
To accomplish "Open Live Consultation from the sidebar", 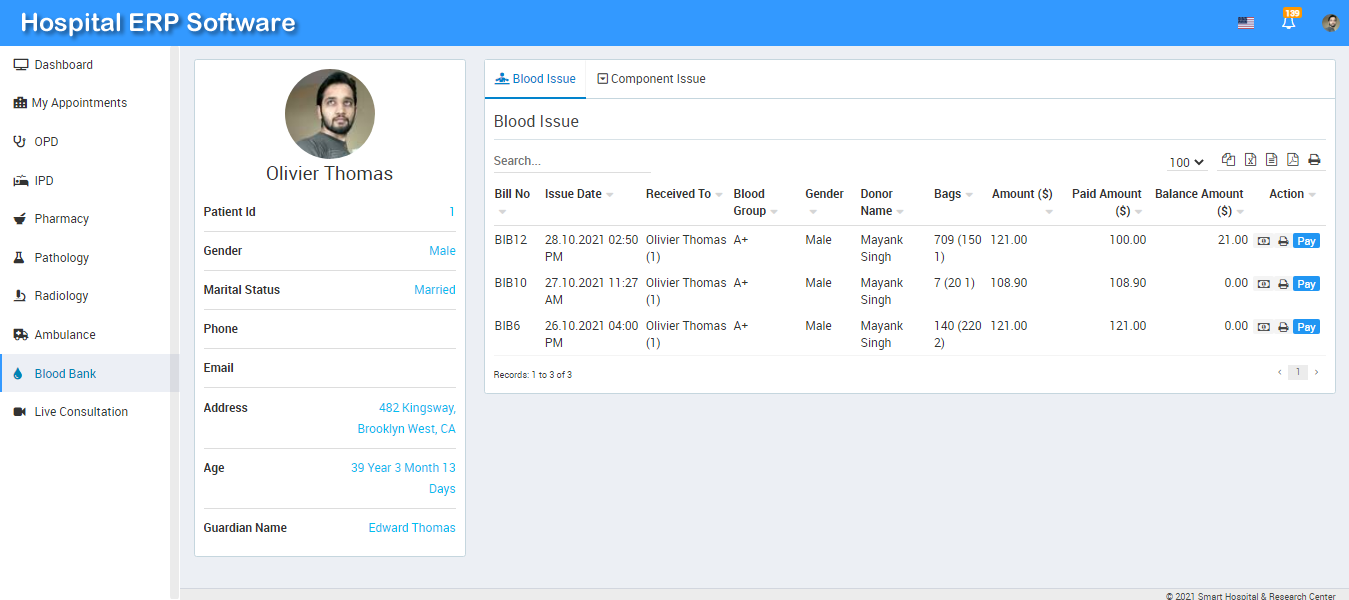I will click(x=81, y=412).
